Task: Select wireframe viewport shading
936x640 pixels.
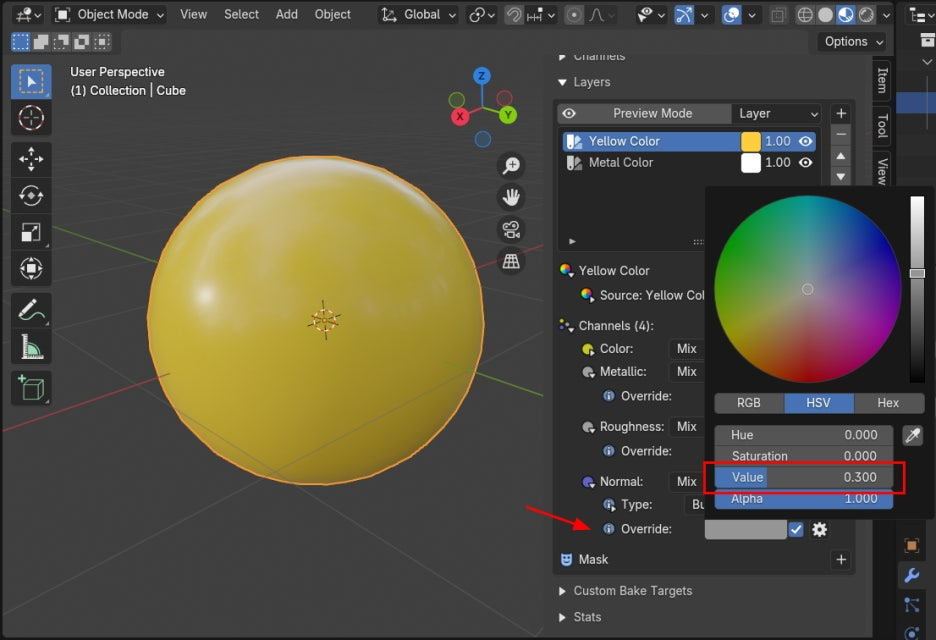Action: point(805,15)
